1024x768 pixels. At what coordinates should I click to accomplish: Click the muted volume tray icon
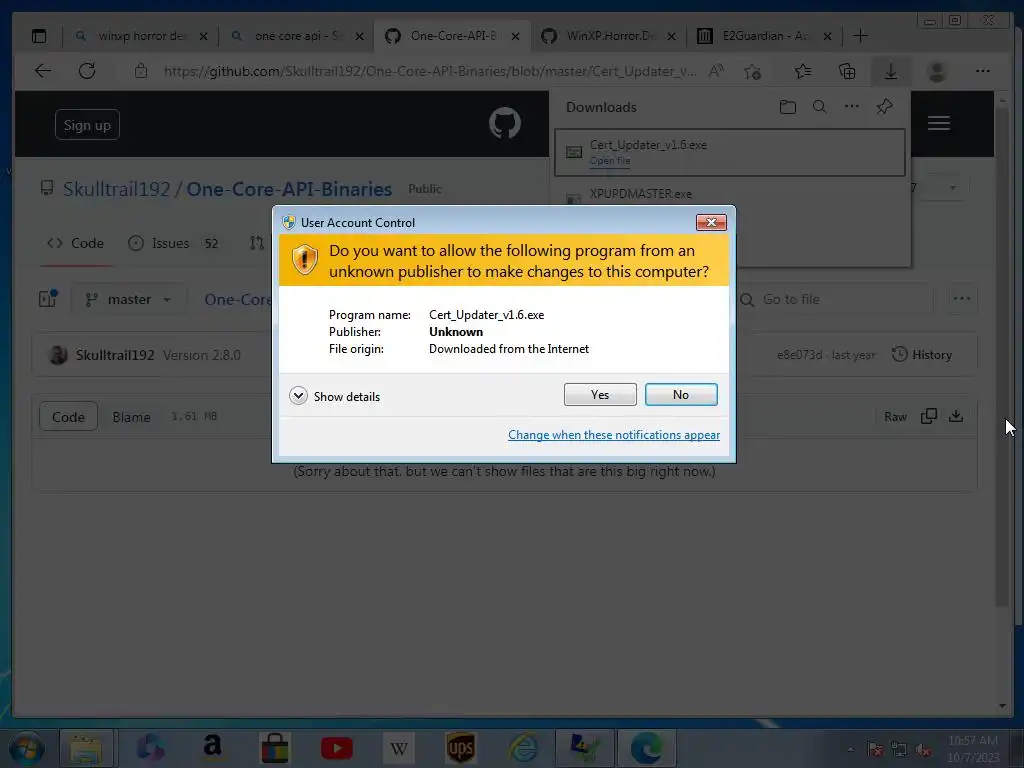pos(923,750)
